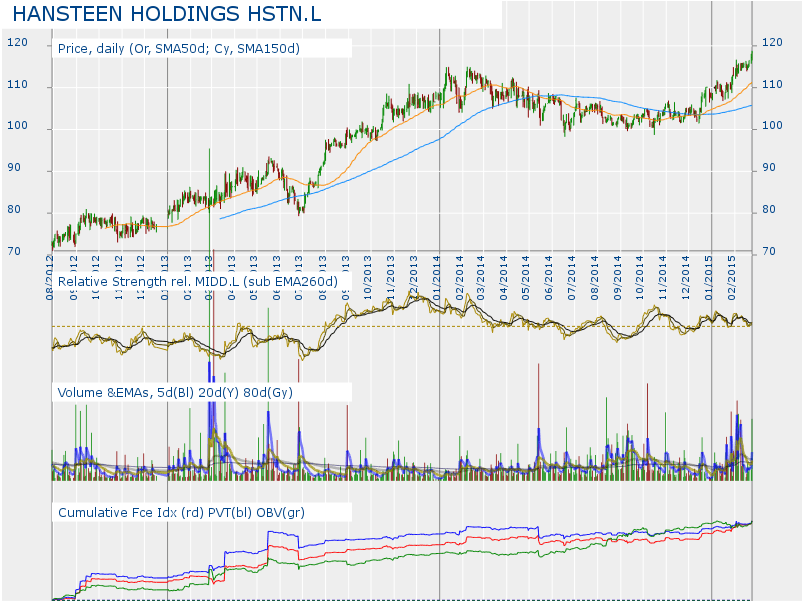Click the 80 value on the left price axis

pyautogui.click(x=14, y=211)
